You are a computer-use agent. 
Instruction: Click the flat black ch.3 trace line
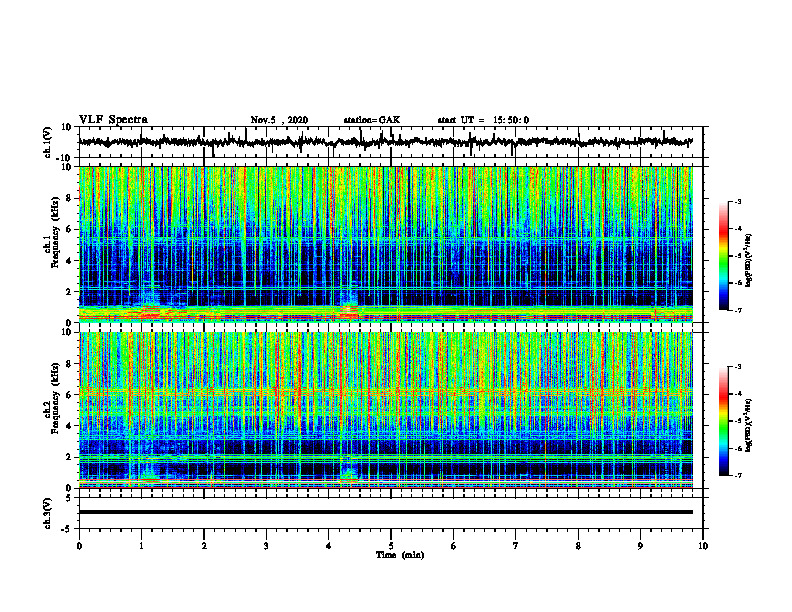386,512
